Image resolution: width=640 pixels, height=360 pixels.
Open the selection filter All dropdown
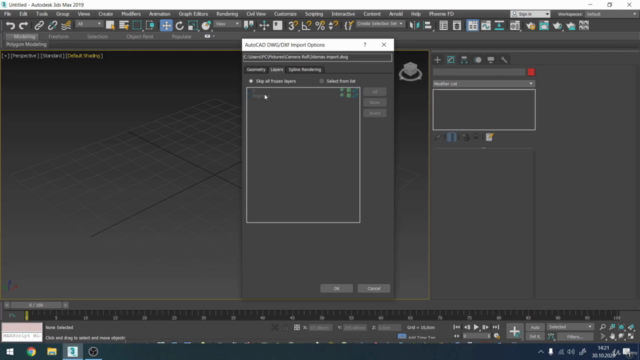[x=89, y=24]
